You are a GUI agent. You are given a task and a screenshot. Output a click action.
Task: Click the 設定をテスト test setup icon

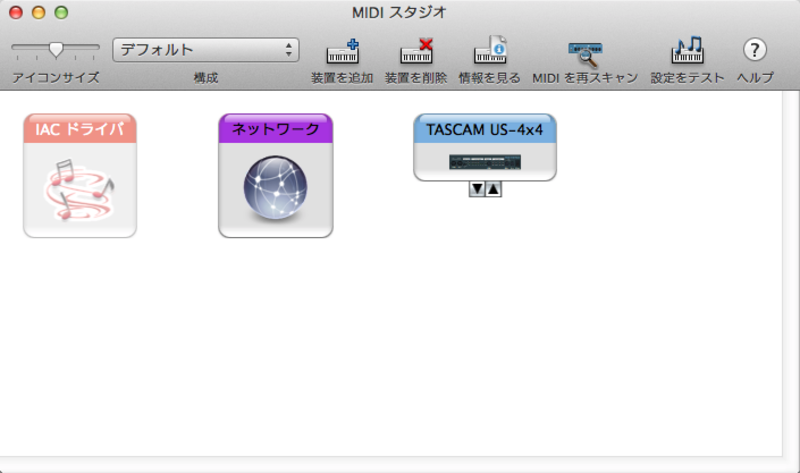point(687,52)
